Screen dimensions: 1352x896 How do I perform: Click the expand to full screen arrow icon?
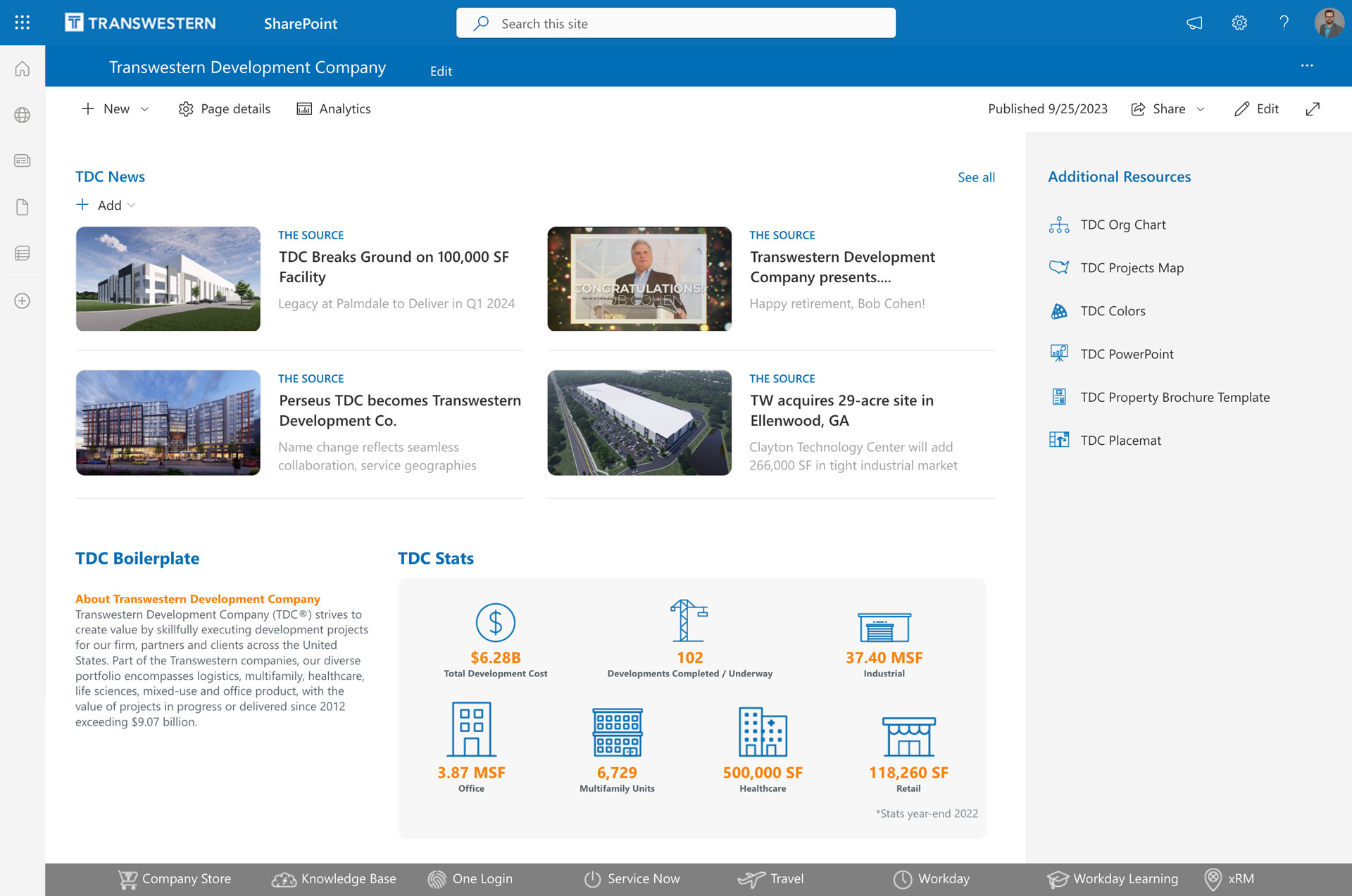pos(1313,109)
